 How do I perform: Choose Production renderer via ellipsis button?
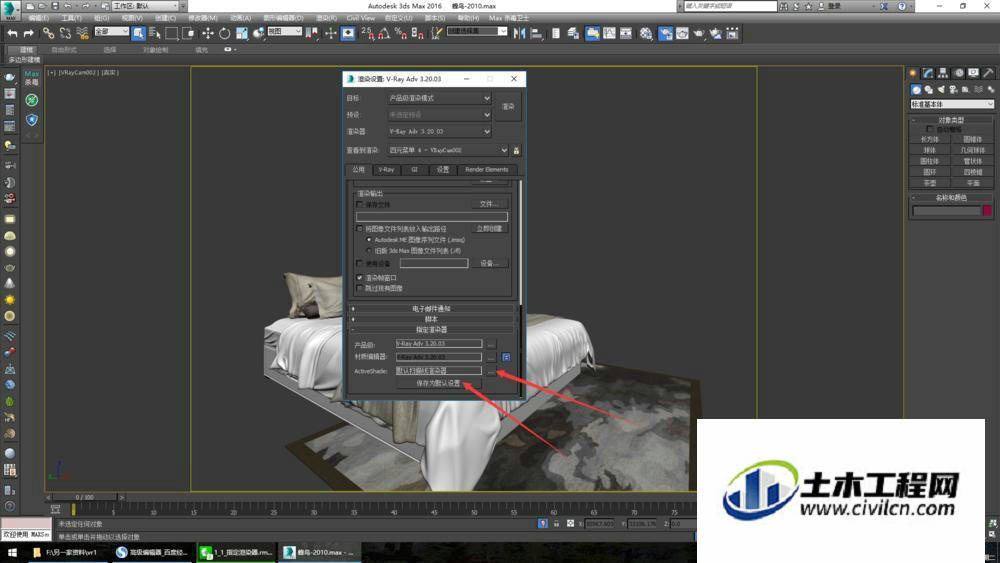pos(490,344)
